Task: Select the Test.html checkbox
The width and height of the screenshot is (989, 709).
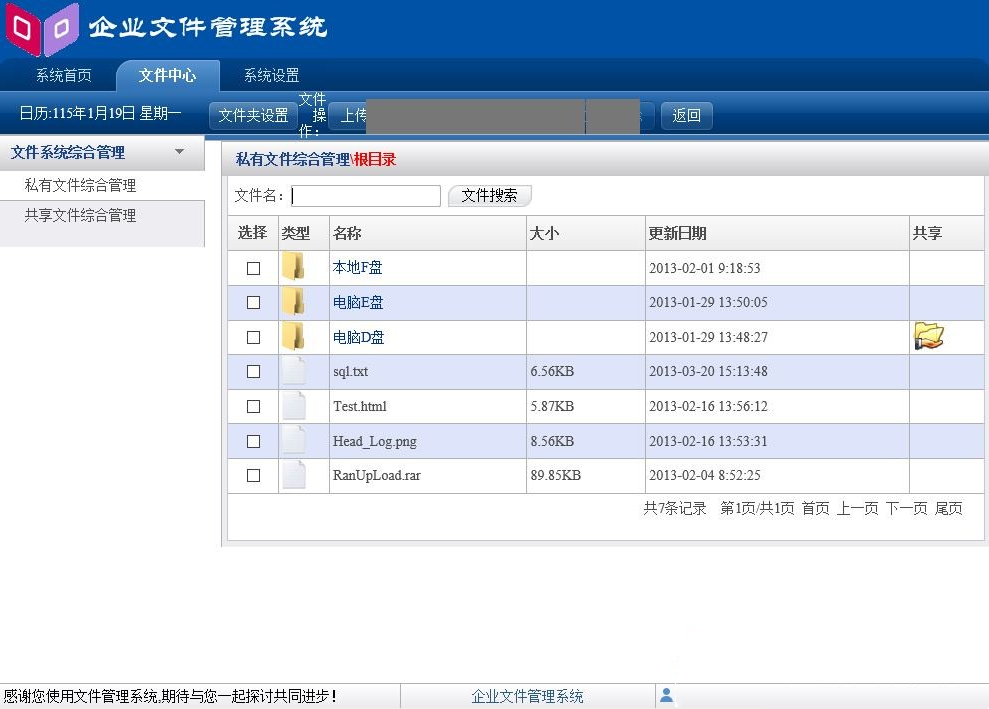Action: click(254, 406)
